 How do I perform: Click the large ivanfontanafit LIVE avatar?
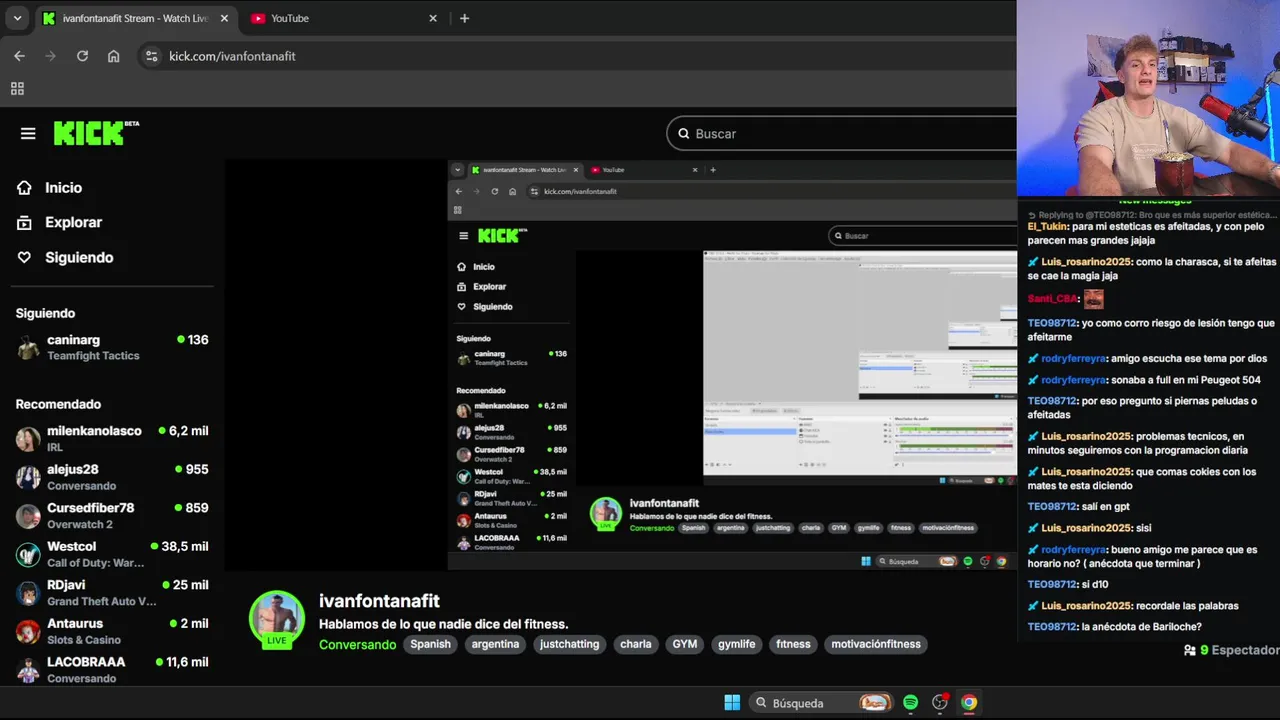click(277, 619)
